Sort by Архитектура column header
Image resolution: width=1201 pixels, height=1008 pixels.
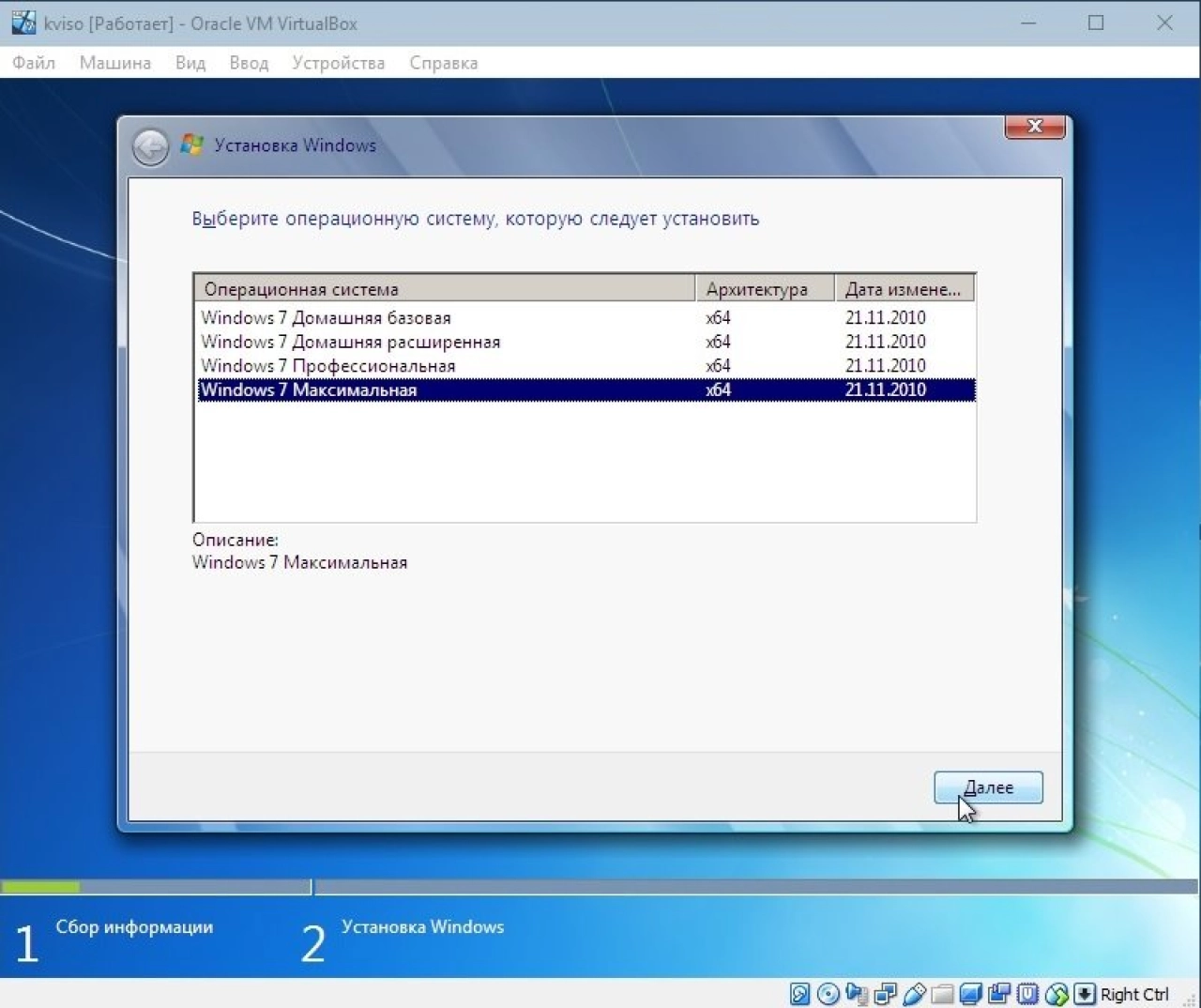(x=765, y=289)
